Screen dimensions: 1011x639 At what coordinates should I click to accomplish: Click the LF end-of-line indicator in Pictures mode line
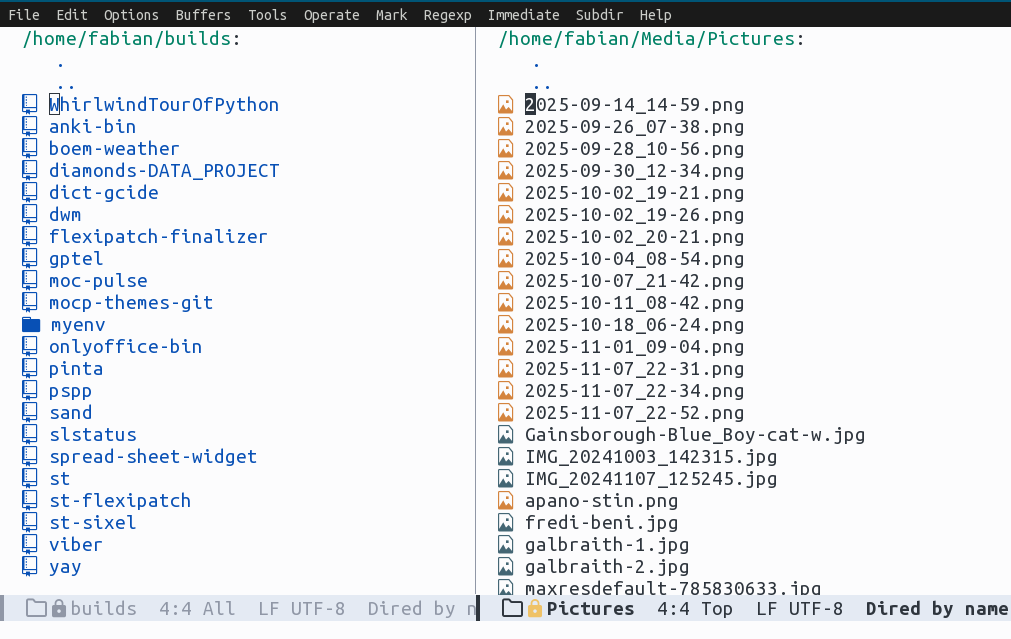768,609
